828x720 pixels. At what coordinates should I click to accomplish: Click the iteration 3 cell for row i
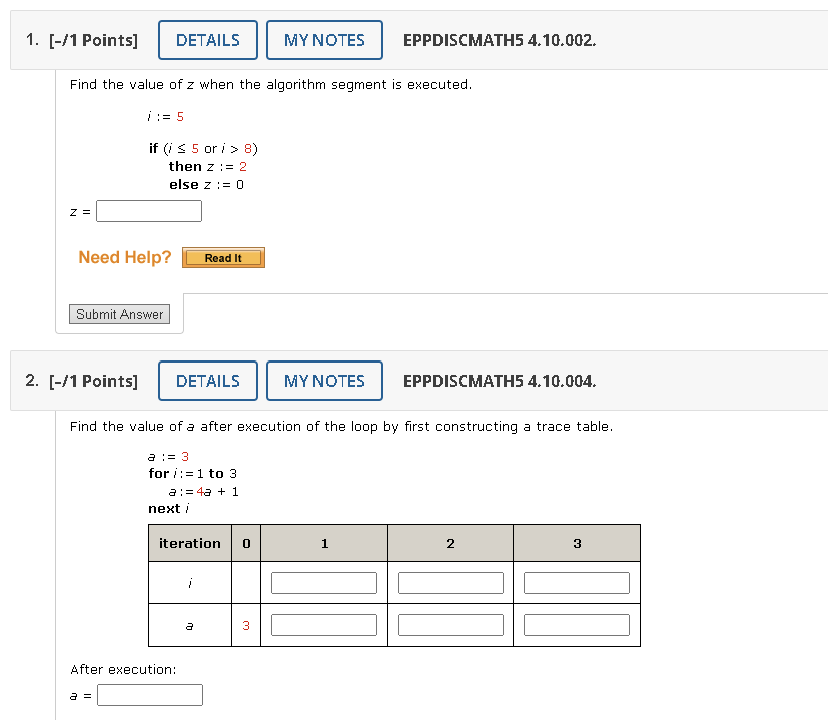click(x=577, y=582)
